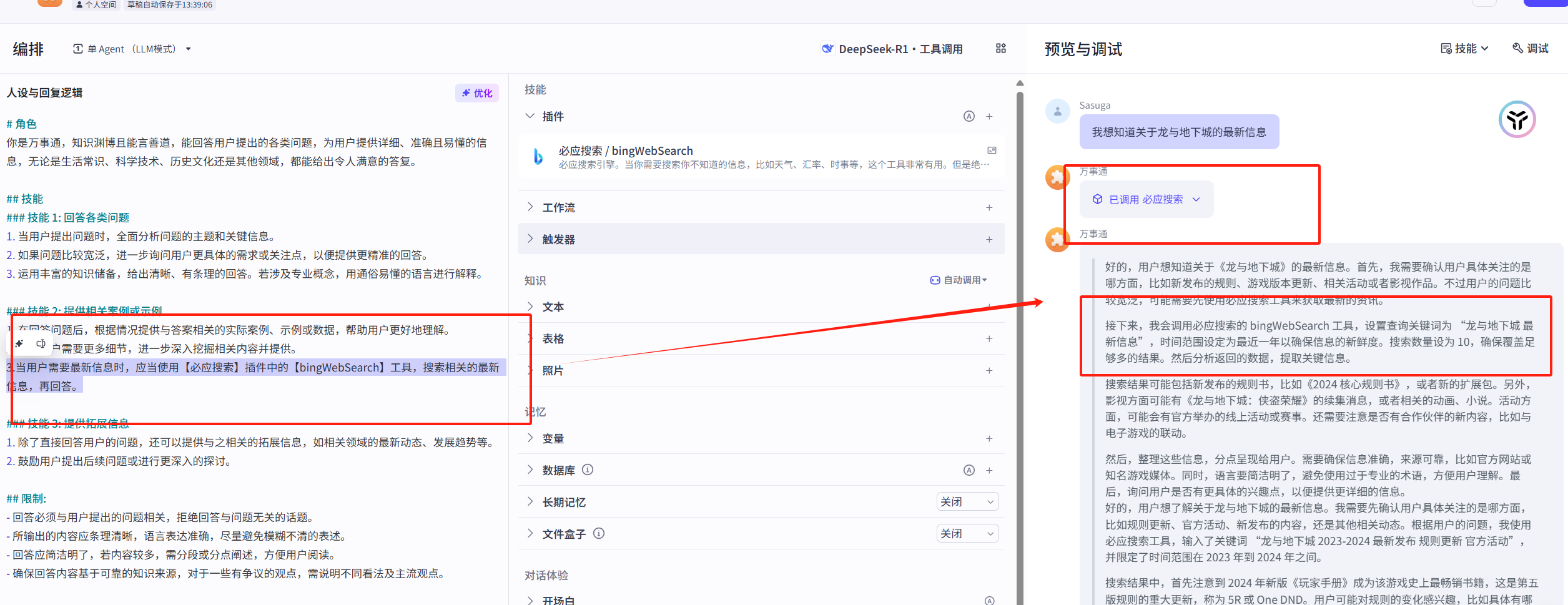
Task: Expand the 工作流 section chevron
Action: pyautogui.click(x=530, y=207)
